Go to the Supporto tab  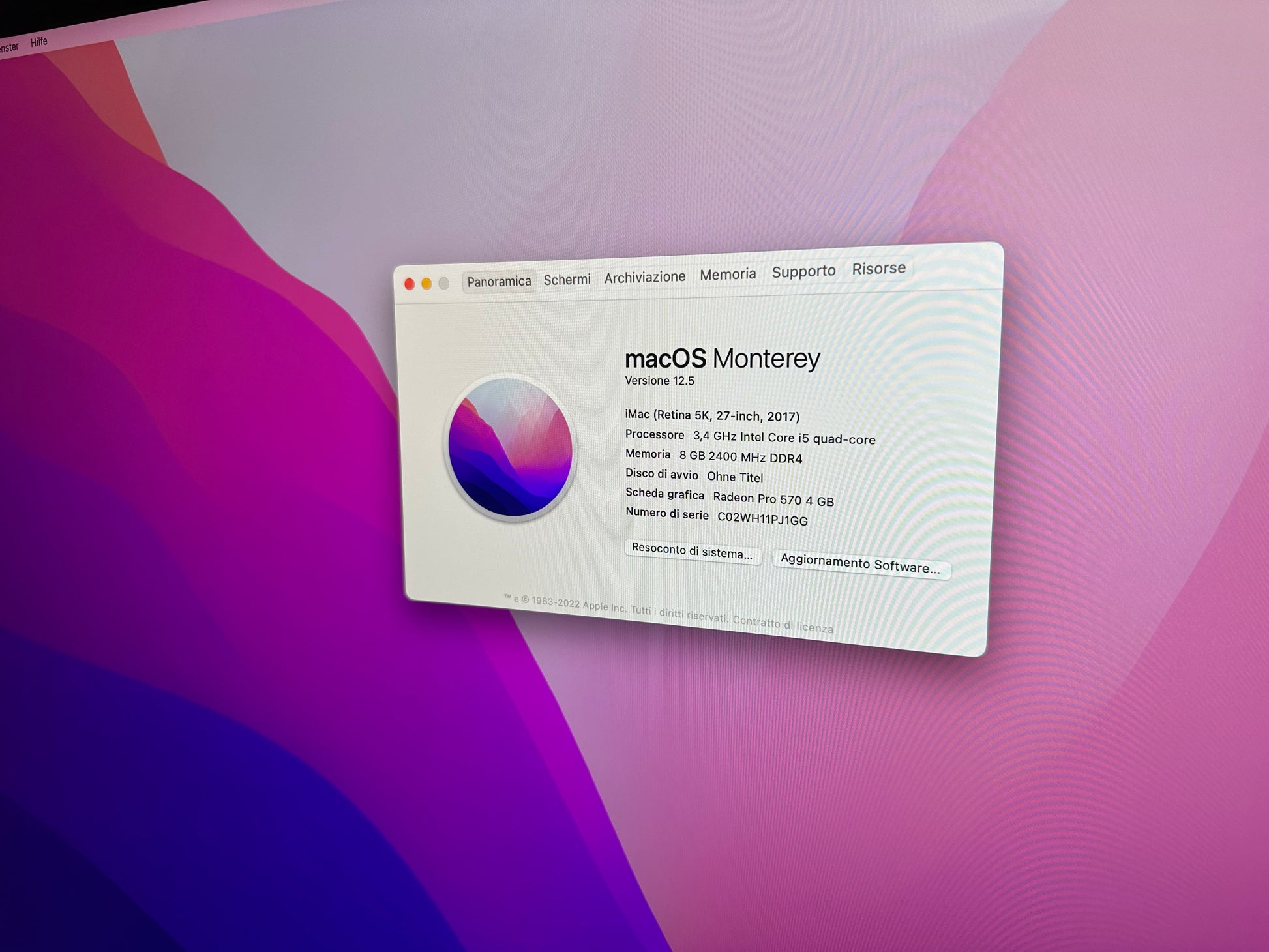tap(803, 271)
